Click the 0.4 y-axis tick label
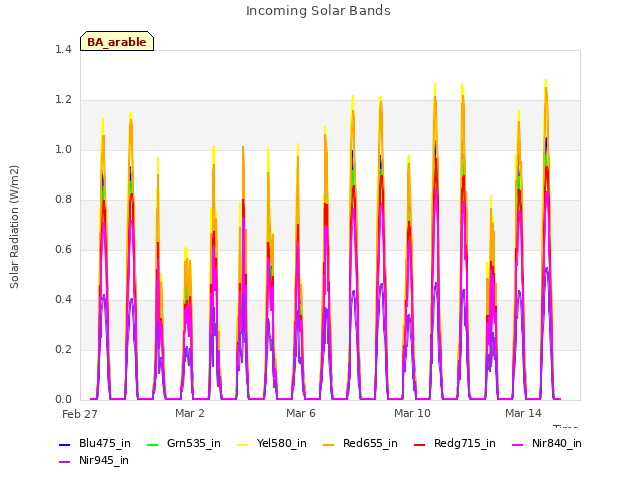 (x=63, y=300)
